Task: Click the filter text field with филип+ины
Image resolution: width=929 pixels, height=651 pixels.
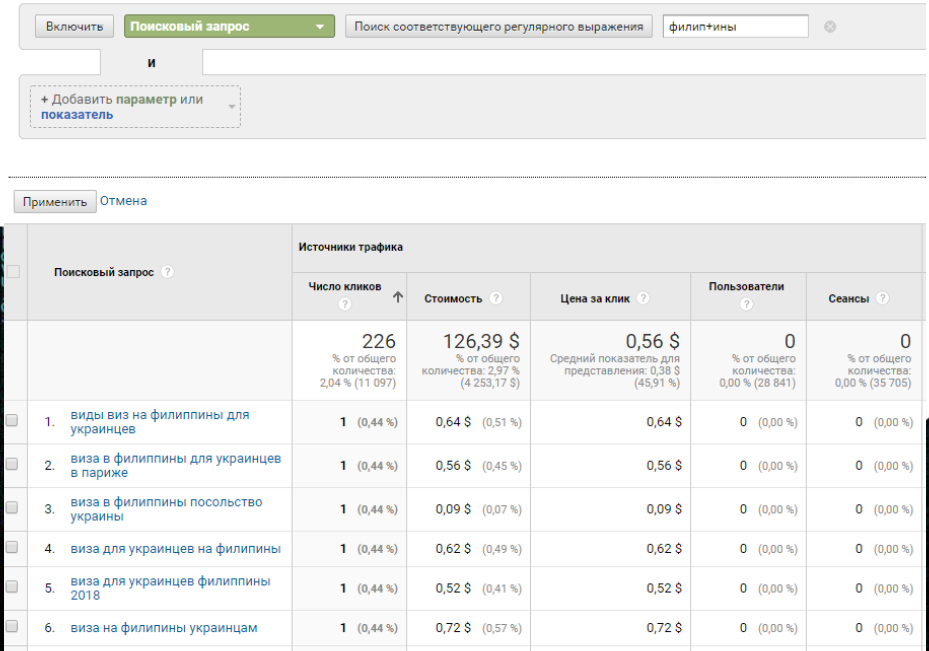Action: (734, 27)
